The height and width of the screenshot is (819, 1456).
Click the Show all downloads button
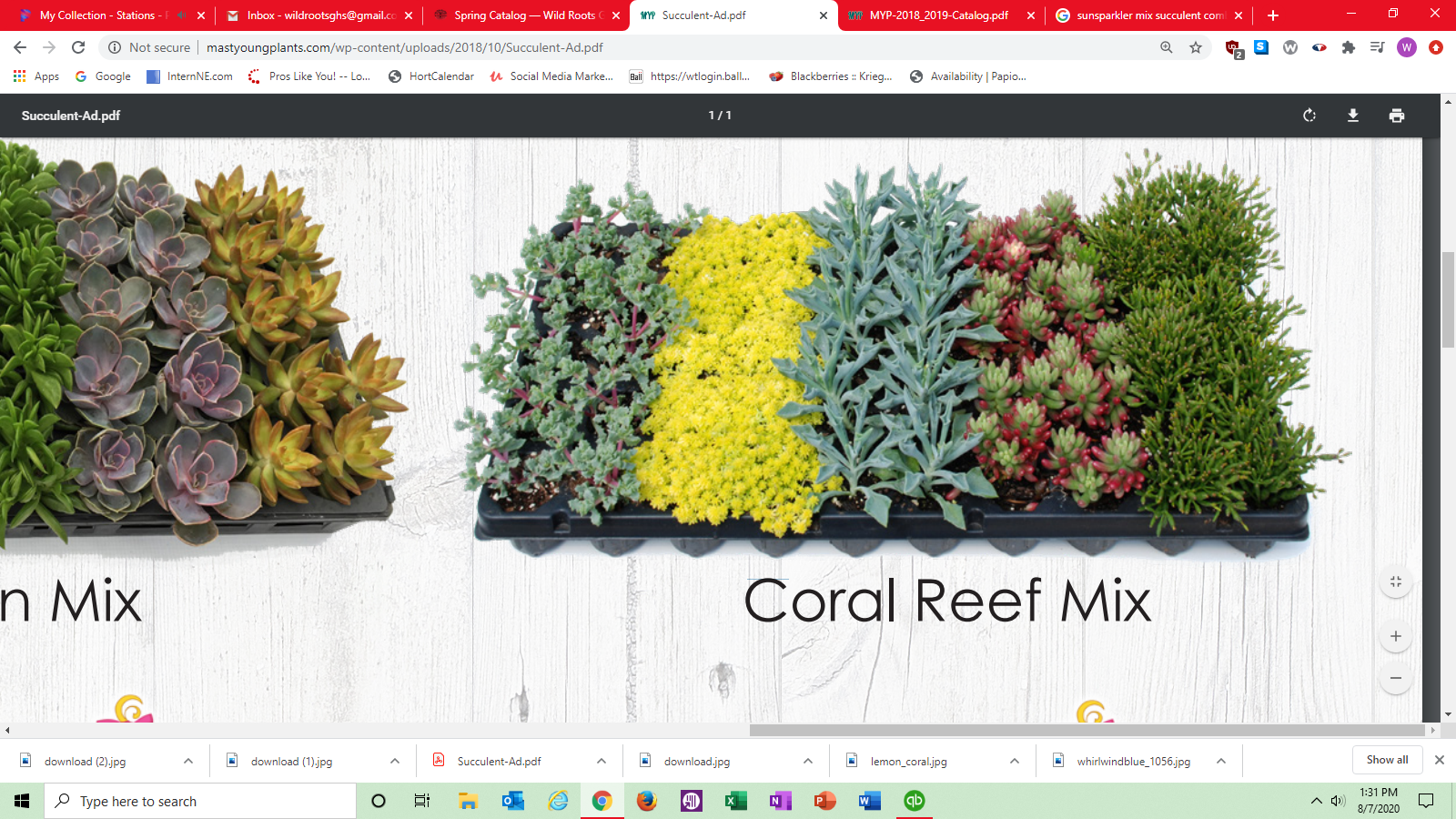(1387, 759)
